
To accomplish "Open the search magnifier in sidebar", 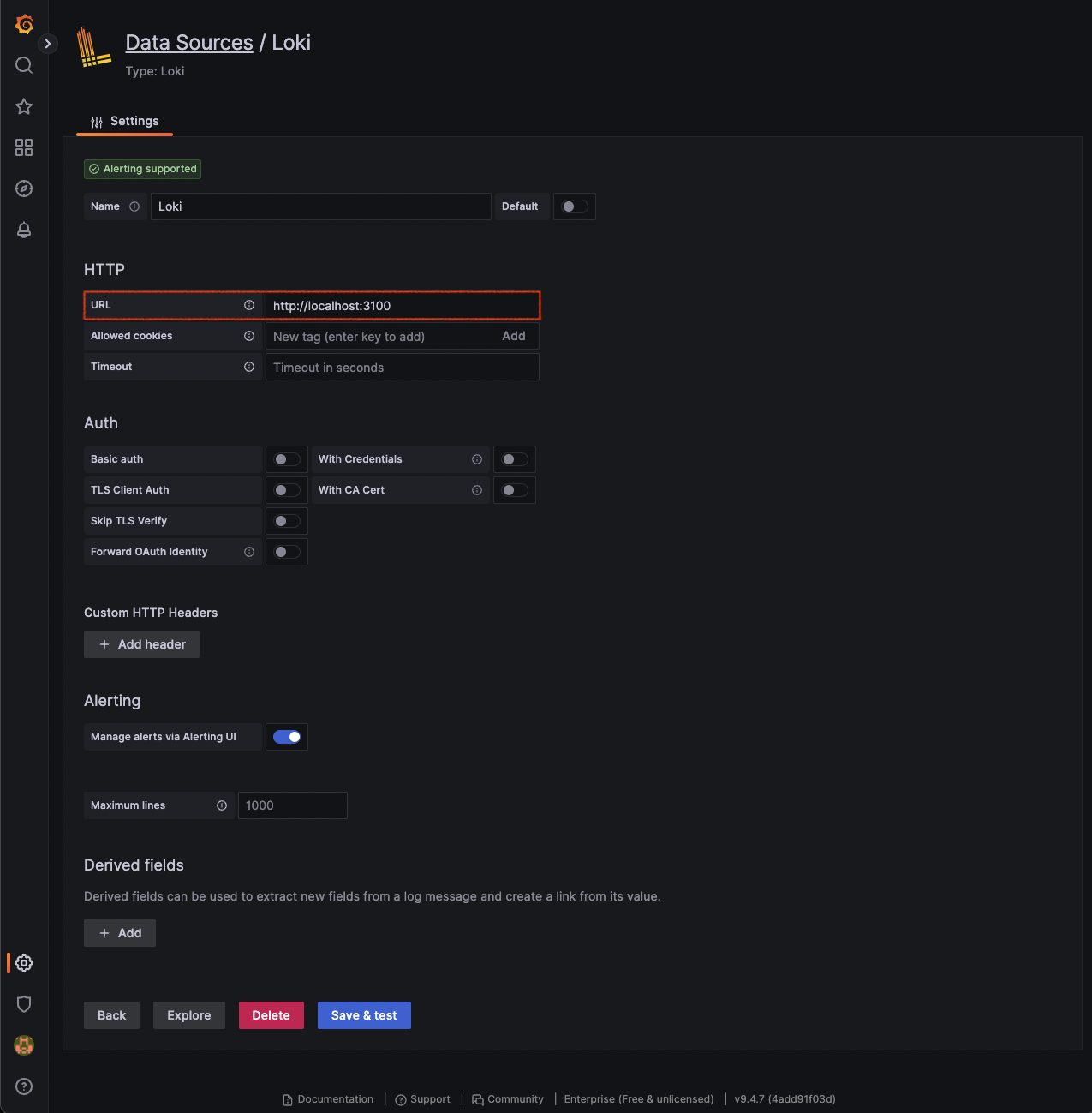I will (x=24, y=65).
